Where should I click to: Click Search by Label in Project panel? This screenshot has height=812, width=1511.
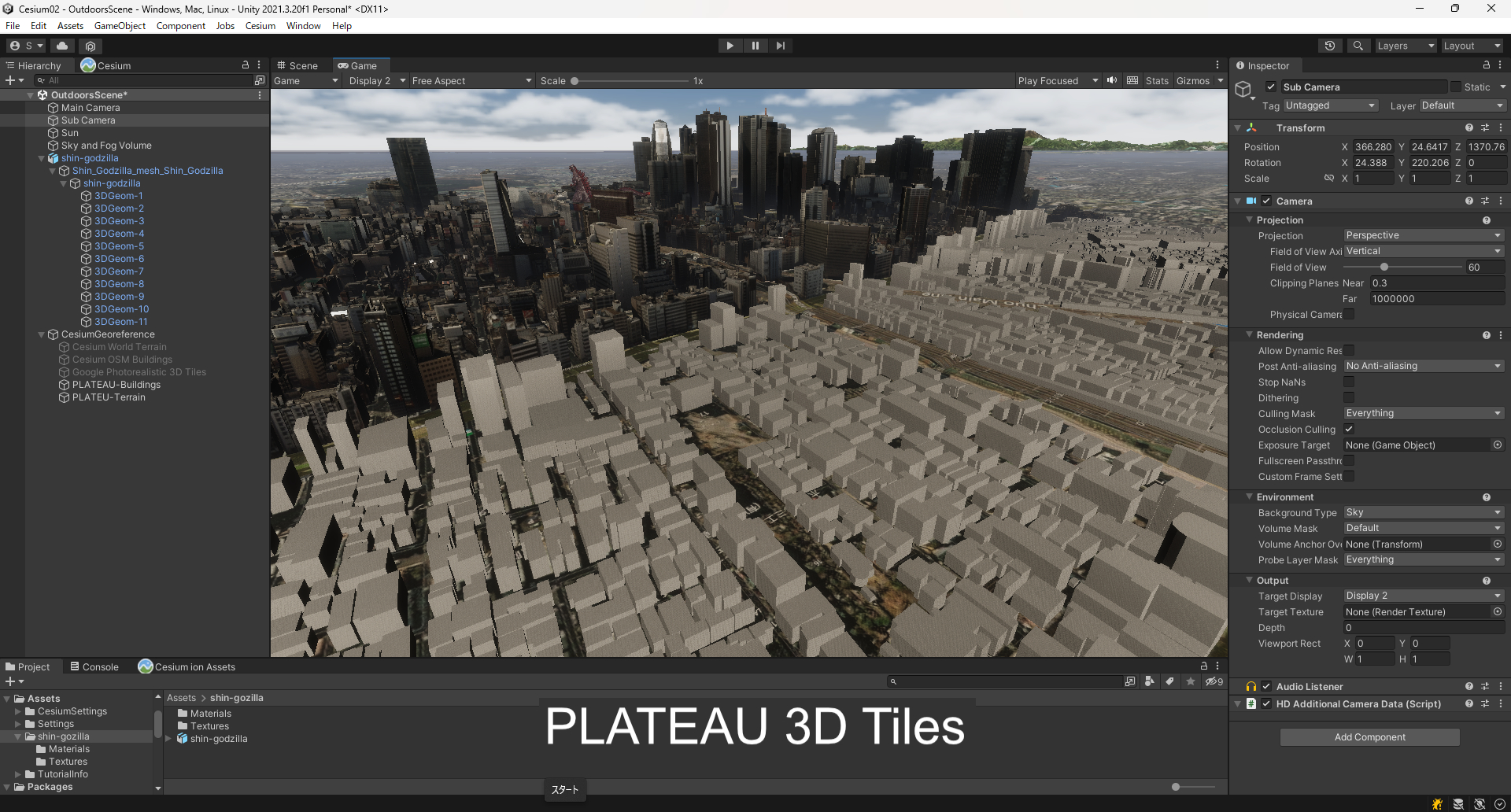tap(1170, 681)
